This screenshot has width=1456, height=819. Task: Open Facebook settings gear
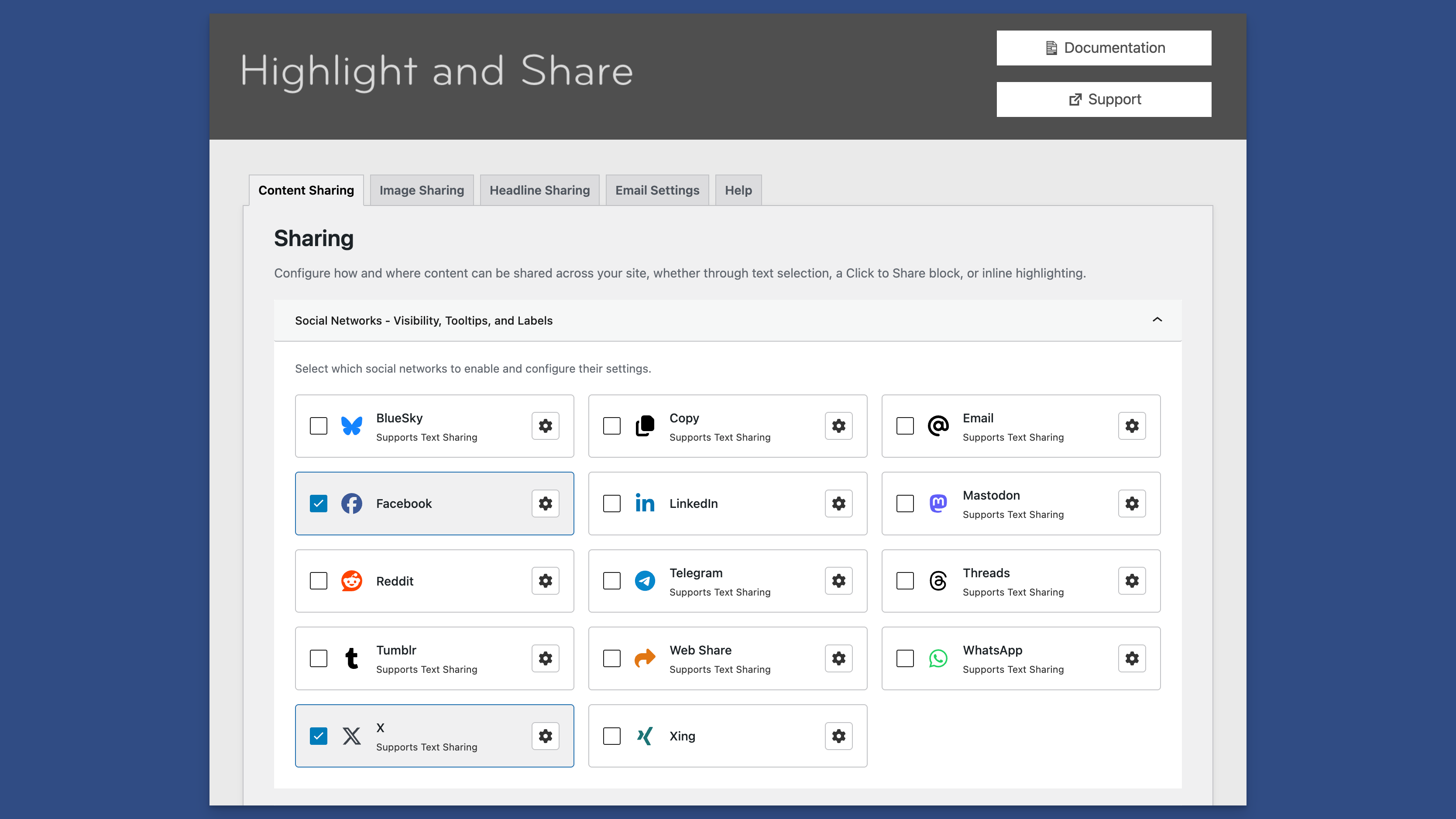[545, 503]
